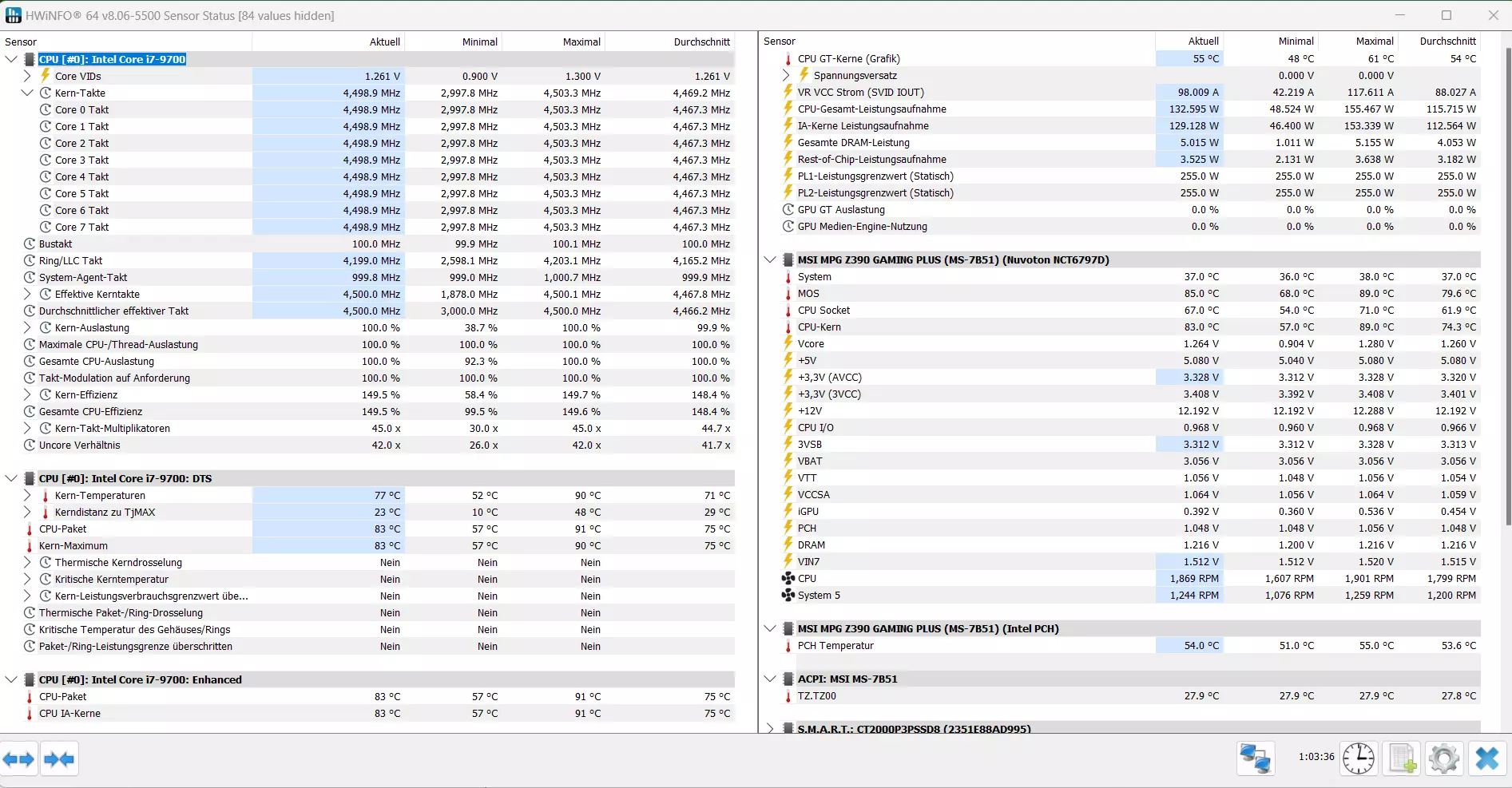Select the +12V voltage row
This screenshot has height=788, width=1512.
click(1130, 410)
